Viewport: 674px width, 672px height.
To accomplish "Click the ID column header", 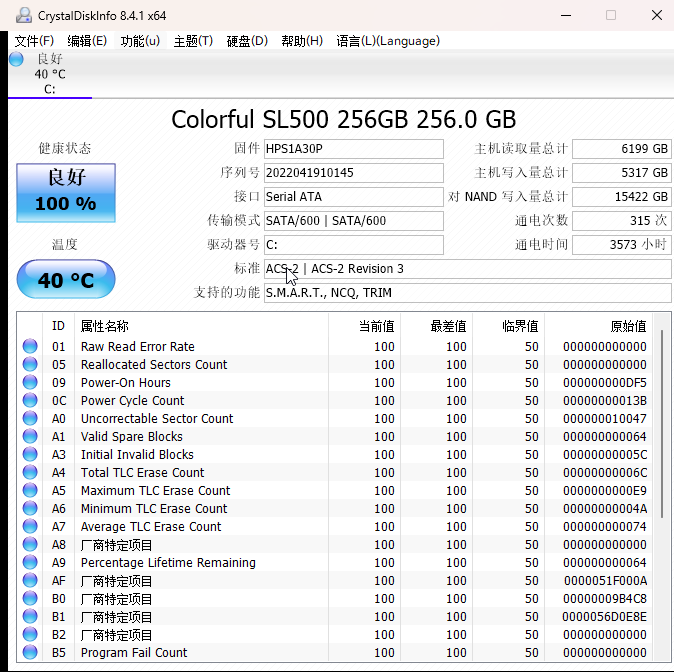I will (58, 326).
